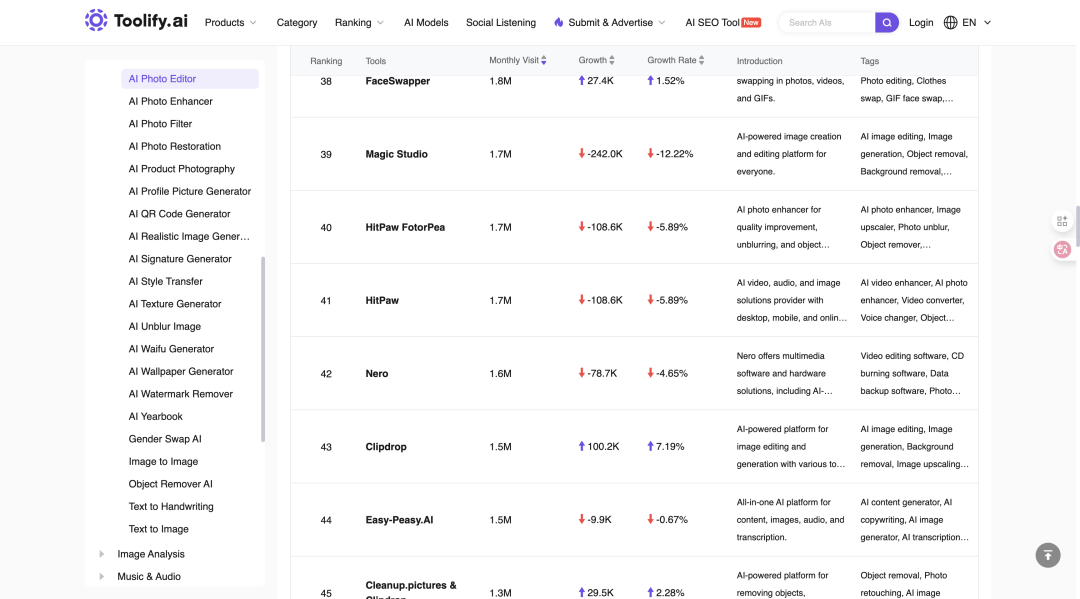
Task: Select AI Waifu Generator category
Action: [x=171, y=349]
